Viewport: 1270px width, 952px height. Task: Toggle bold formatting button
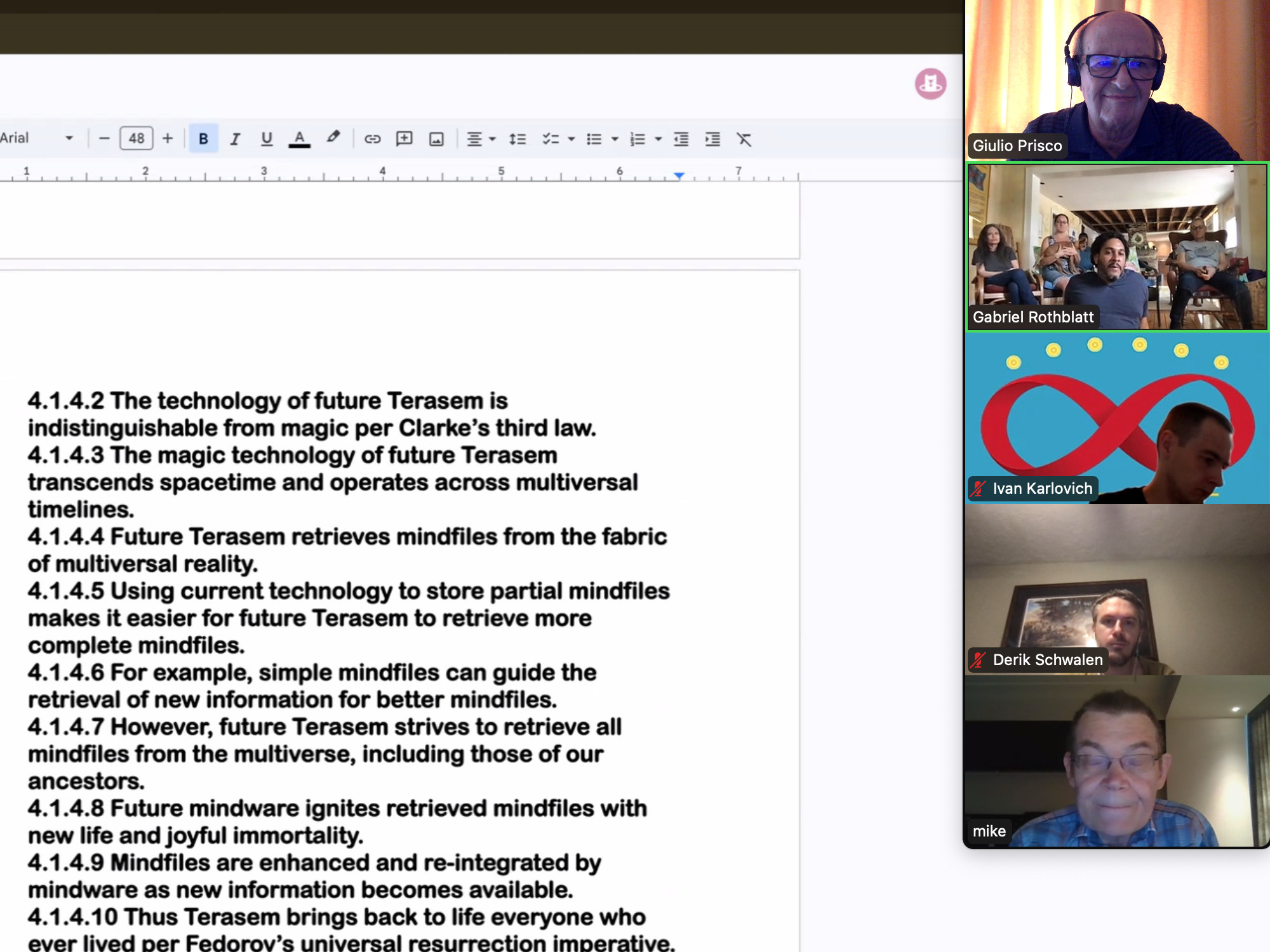pos(203,138)
